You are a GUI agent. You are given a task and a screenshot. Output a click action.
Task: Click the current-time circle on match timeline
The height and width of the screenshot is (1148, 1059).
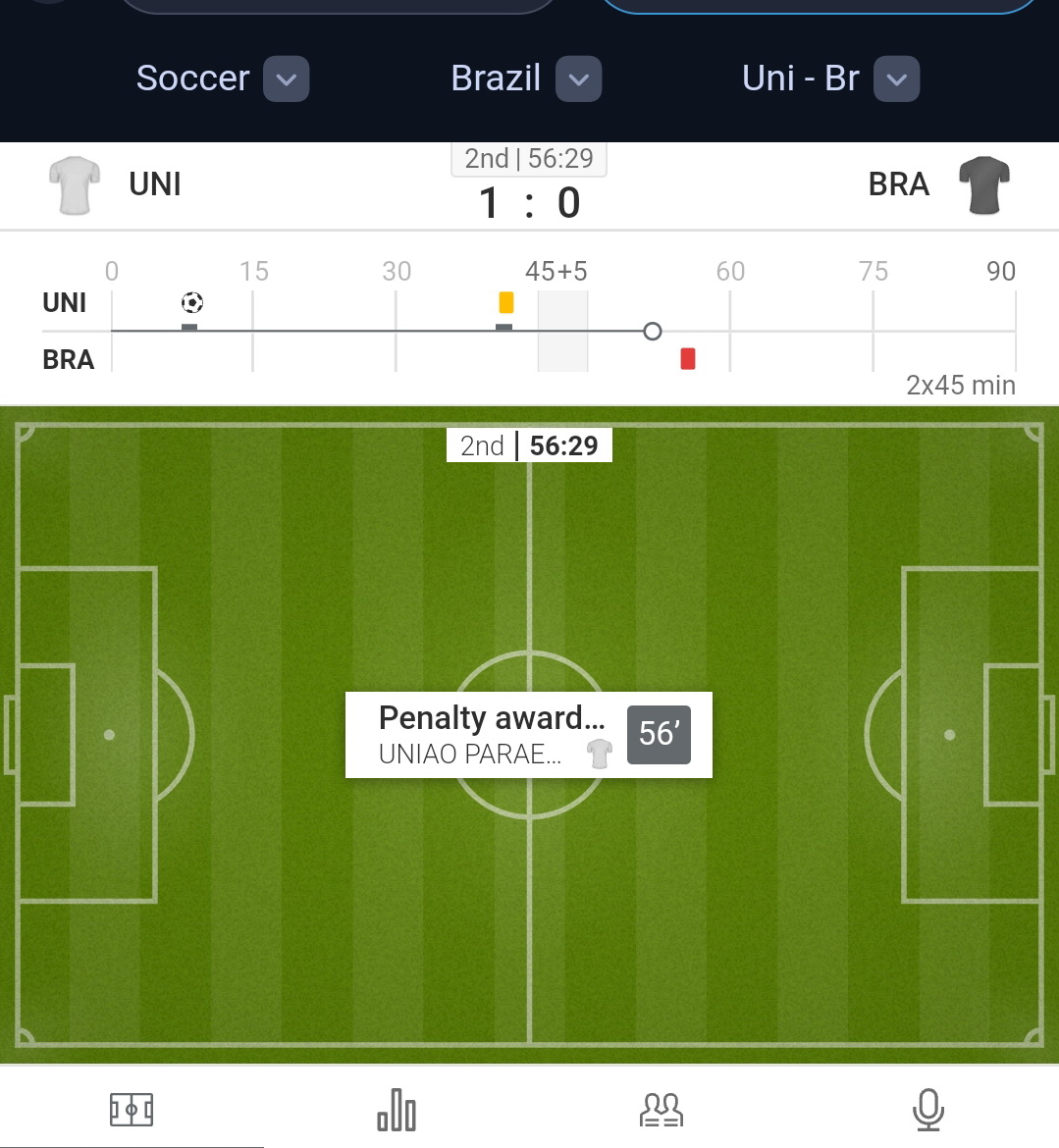[653, 332]
